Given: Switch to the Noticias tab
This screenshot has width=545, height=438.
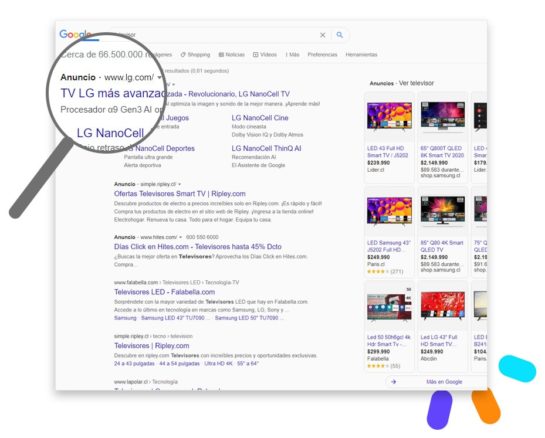Looking at the screenshot, I should (x=231, y=55).
